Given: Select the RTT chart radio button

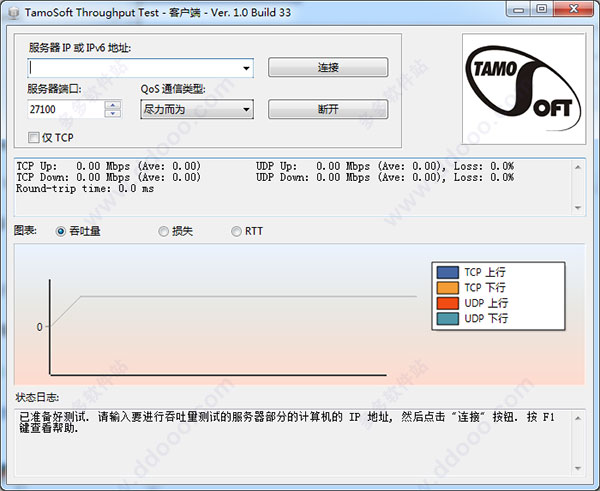Looking at the screenshot, I should (x=236, y=231).
